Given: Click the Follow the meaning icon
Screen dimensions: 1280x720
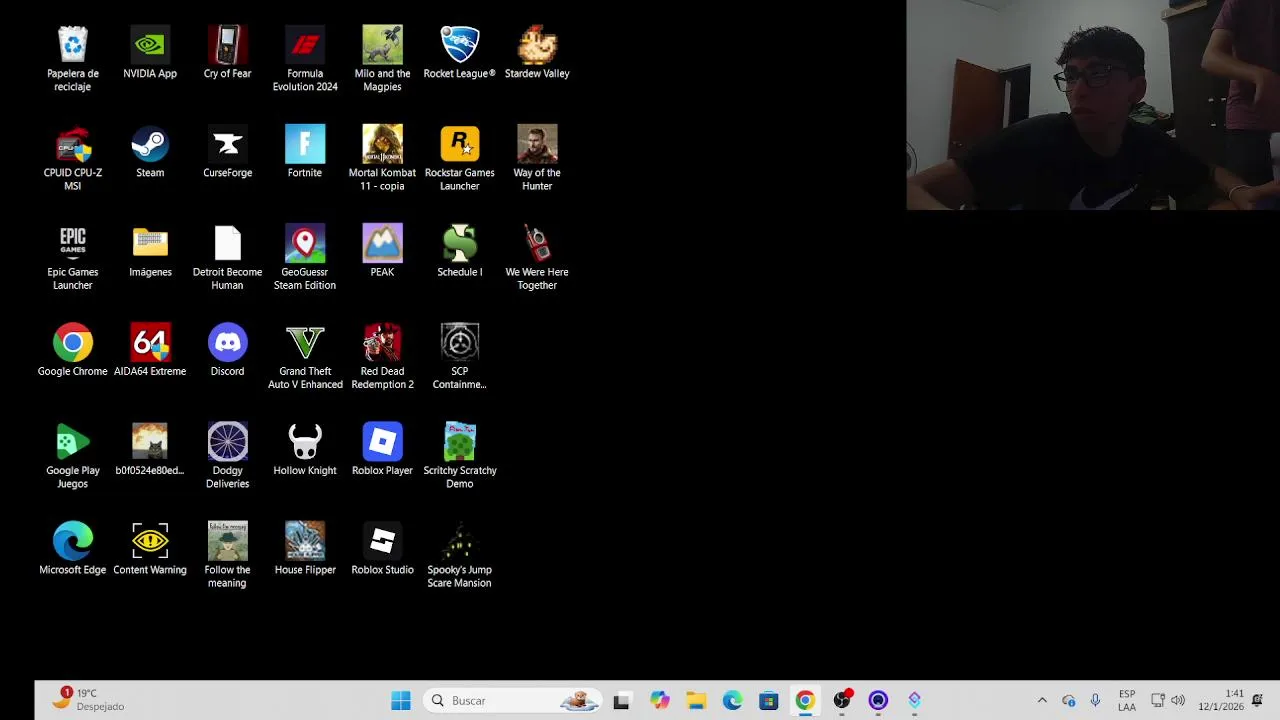Looking at the screenshot, I should click(227, 554).
